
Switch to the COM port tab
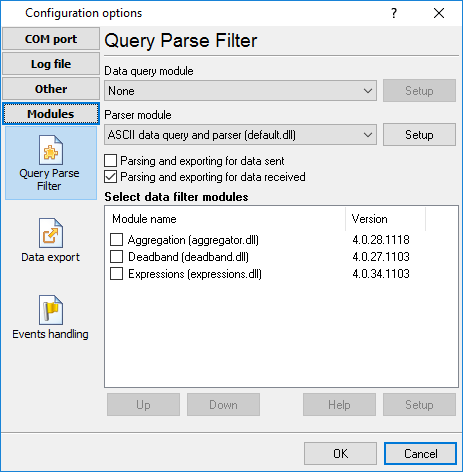click(51, 39)
